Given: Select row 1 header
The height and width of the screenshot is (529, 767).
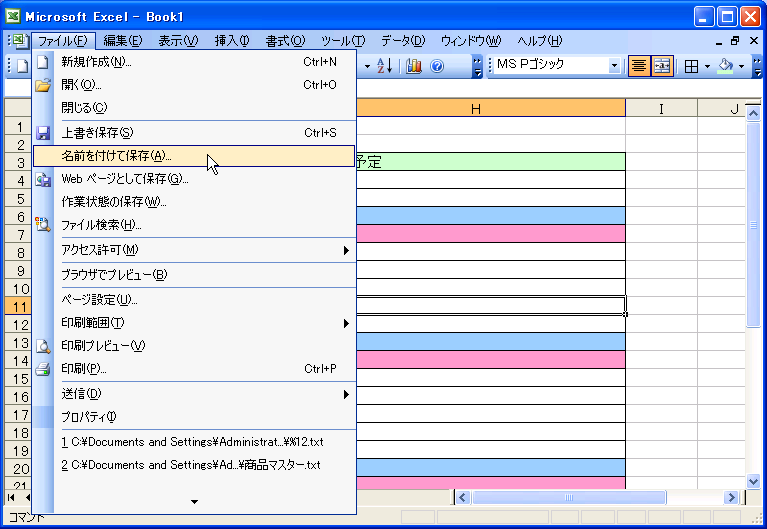Looking at the screenshot, I should pyautogui.click(x=20, y=127).
